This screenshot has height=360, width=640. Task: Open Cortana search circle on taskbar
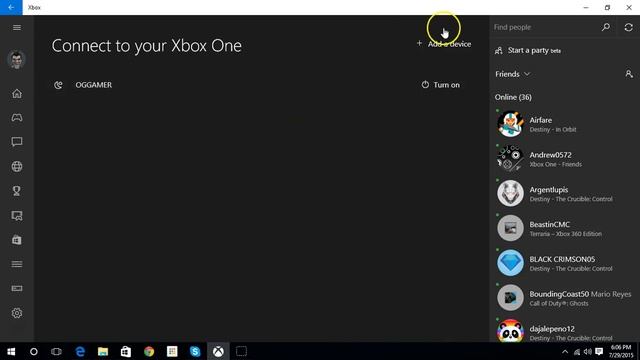33,351
